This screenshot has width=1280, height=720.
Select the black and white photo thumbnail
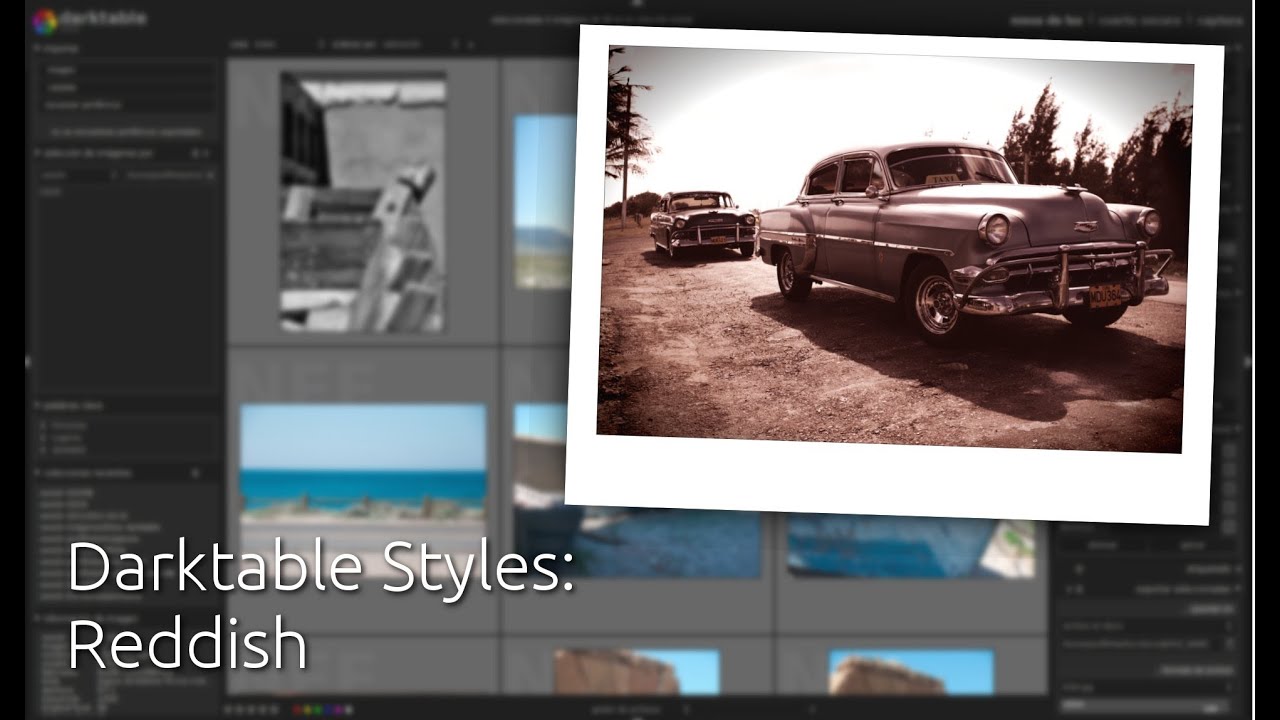point(363,202)
